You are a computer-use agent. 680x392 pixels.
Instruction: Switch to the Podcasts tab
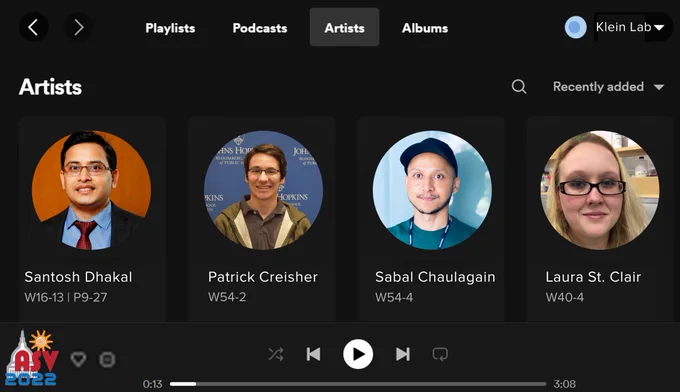pyautogui.click(x=260, y=28)
